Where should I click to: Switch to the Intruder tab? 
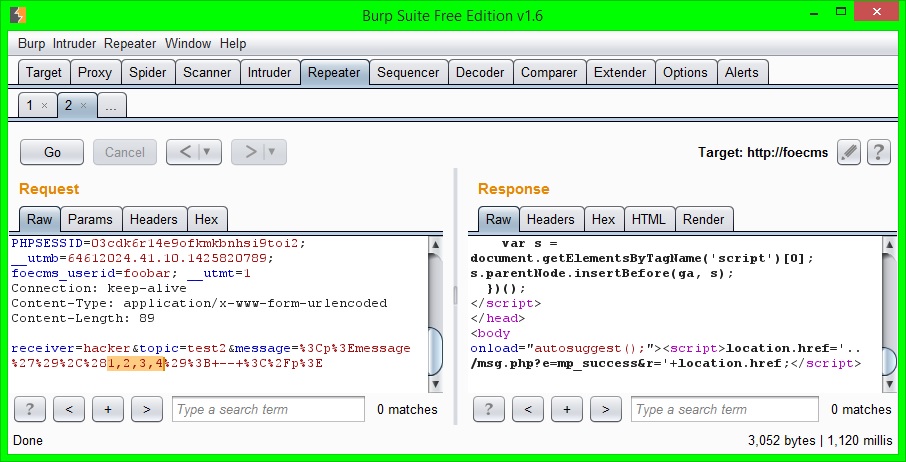(270, 73)
